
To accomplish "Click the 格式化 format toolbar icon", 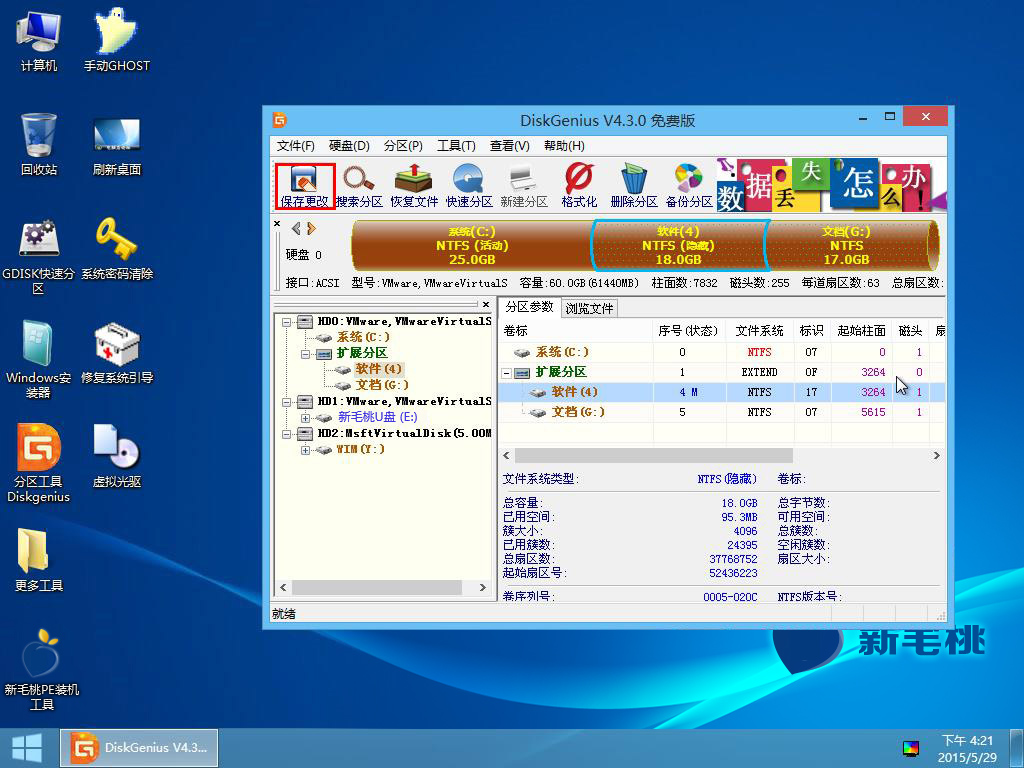I will (579, 186).
